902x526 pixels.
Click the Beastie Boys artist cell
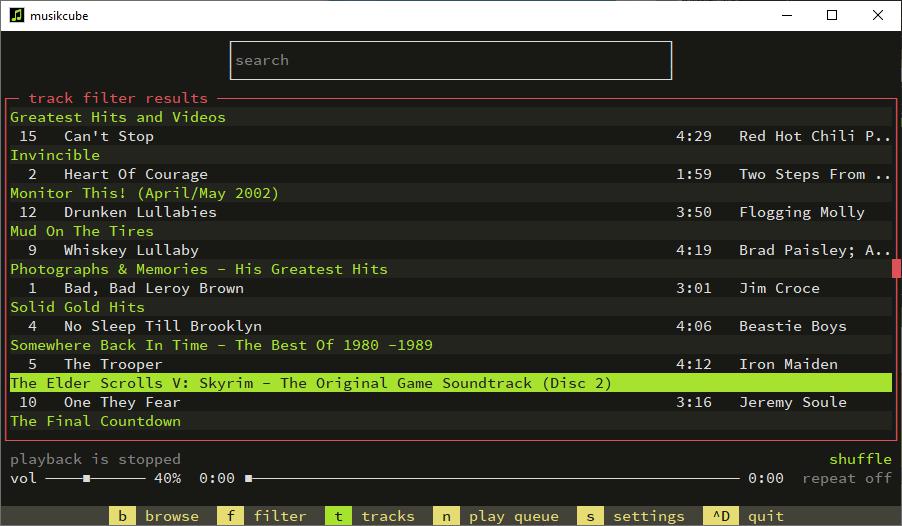793,326
